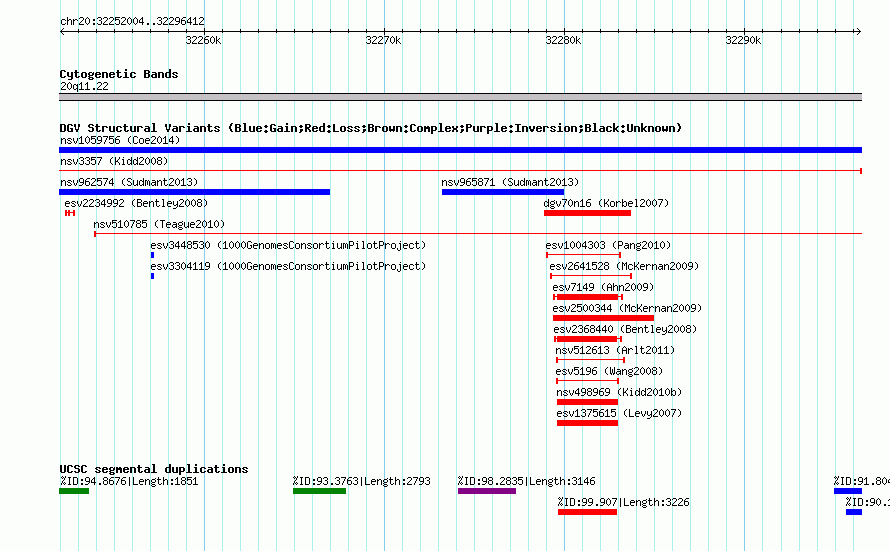Image resolution: width=890 pixels, height=551 pixels.
Task: Click the nsv1059756 (Coe2014) blue gain bar
Action: click(x=460, y=150)
